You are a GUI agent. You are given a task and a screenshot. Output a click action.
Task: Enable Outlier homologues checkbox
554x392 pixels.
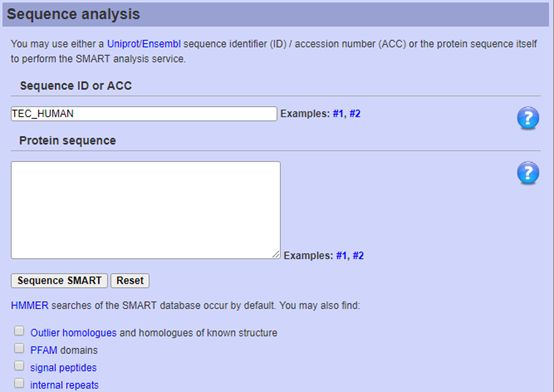click(19, 331)
